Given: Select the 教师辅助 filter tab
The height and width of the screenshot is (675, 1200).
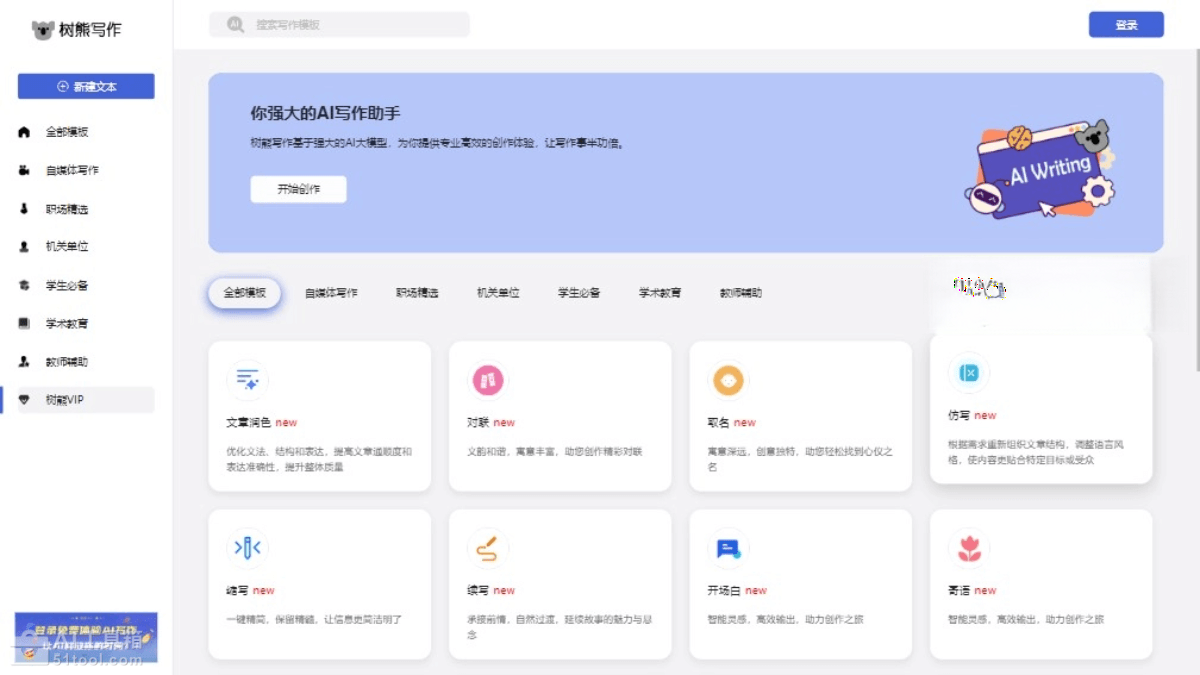Looking at the screenshot, I should tap(741, 293).
